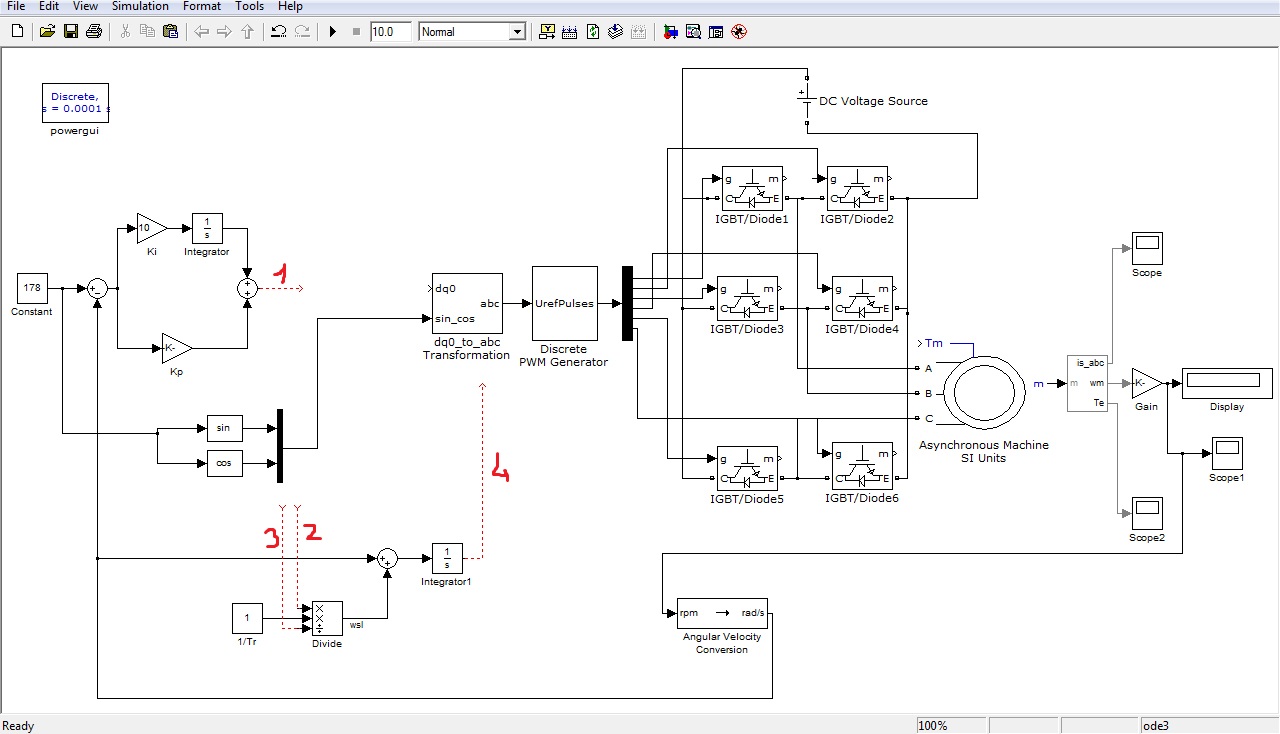Screen dimensions: 1280x734
Task: Paste using the clipboard toolbar icon
Action: [170, 32]
